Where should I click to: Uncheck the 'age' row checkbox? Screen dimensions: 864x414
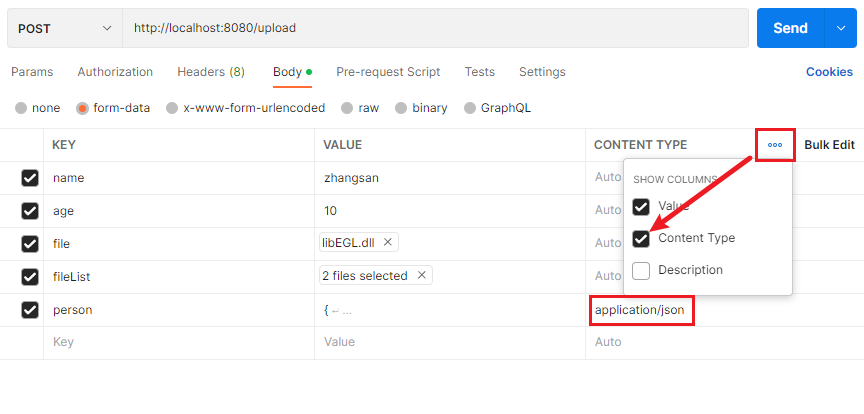tap(30, 211)
